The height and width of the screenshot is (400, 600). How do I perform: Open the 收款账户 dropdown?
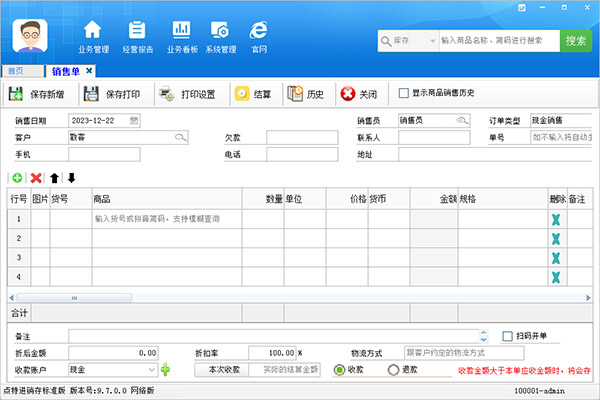(x=152, y=370)
